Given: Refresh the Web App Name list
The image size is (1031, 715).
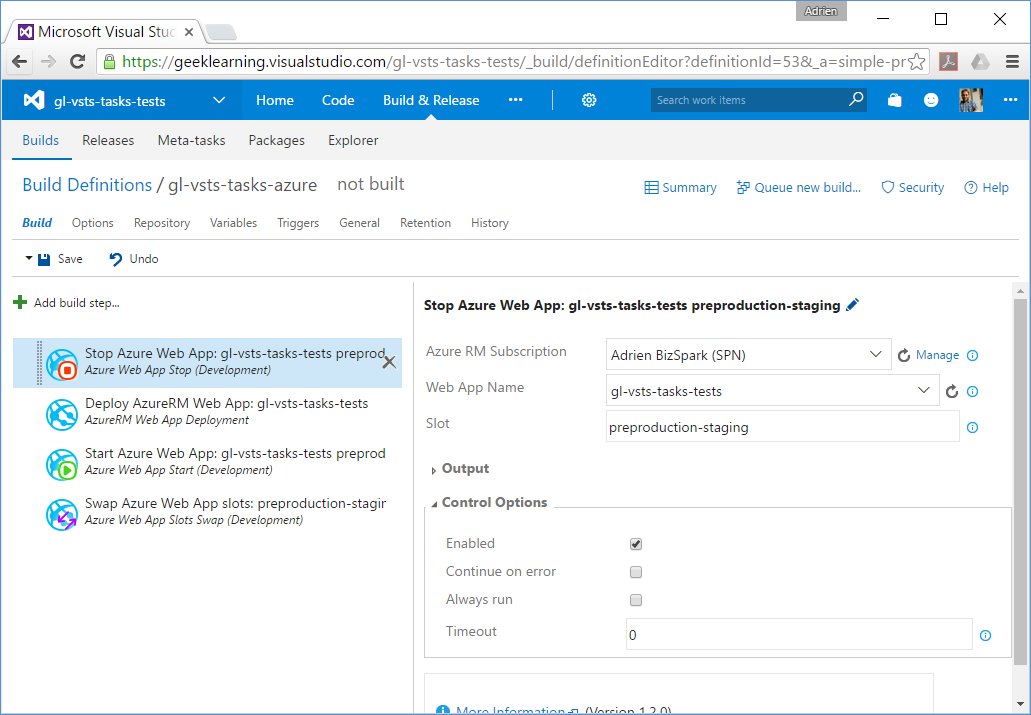Looking at the screenshot, I should (x=951, y=391).
